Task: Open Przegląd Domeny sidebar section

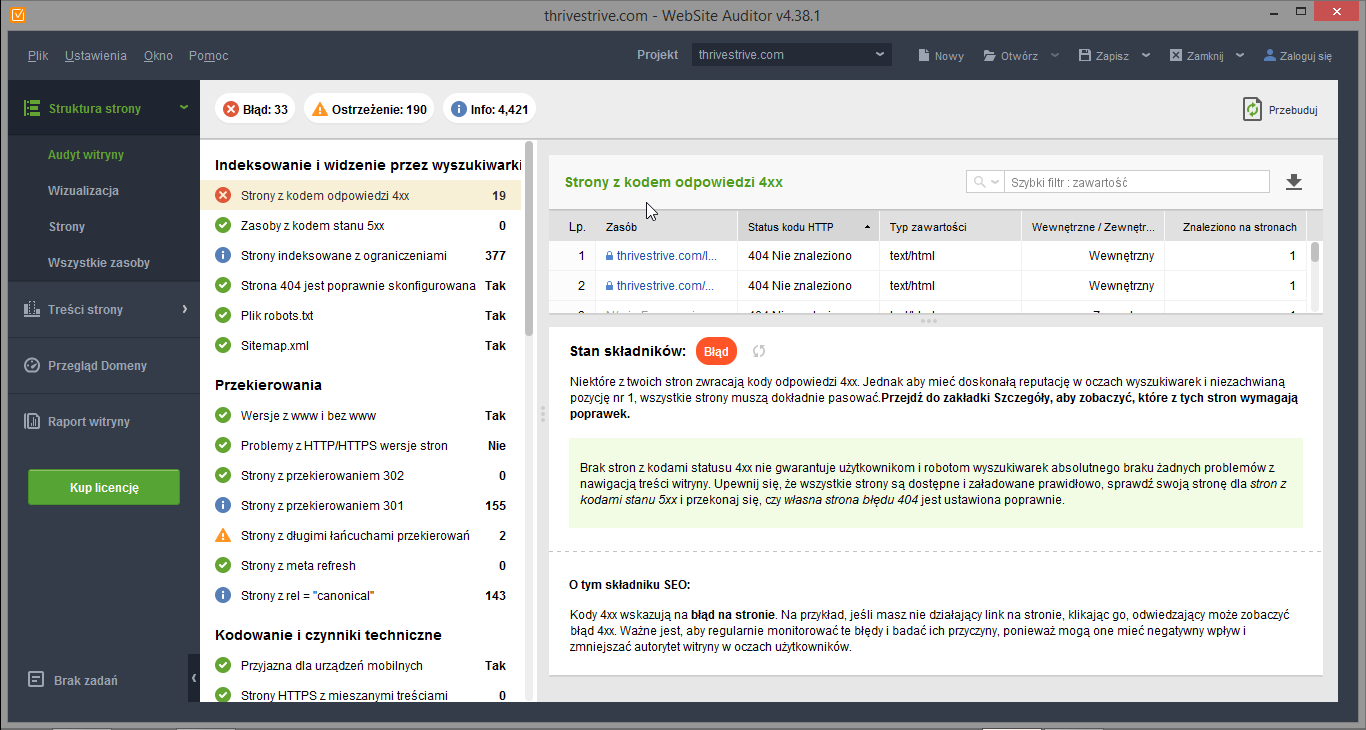Action: (97, 366)
